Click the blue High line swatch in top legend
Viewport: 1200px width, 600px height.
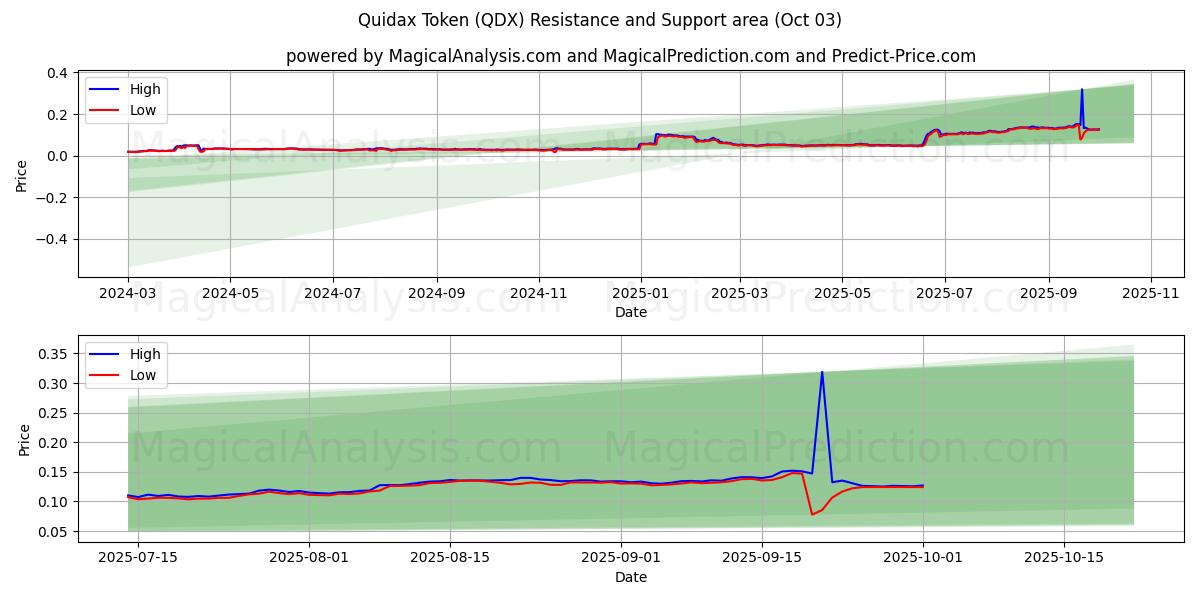click(105, 89)
